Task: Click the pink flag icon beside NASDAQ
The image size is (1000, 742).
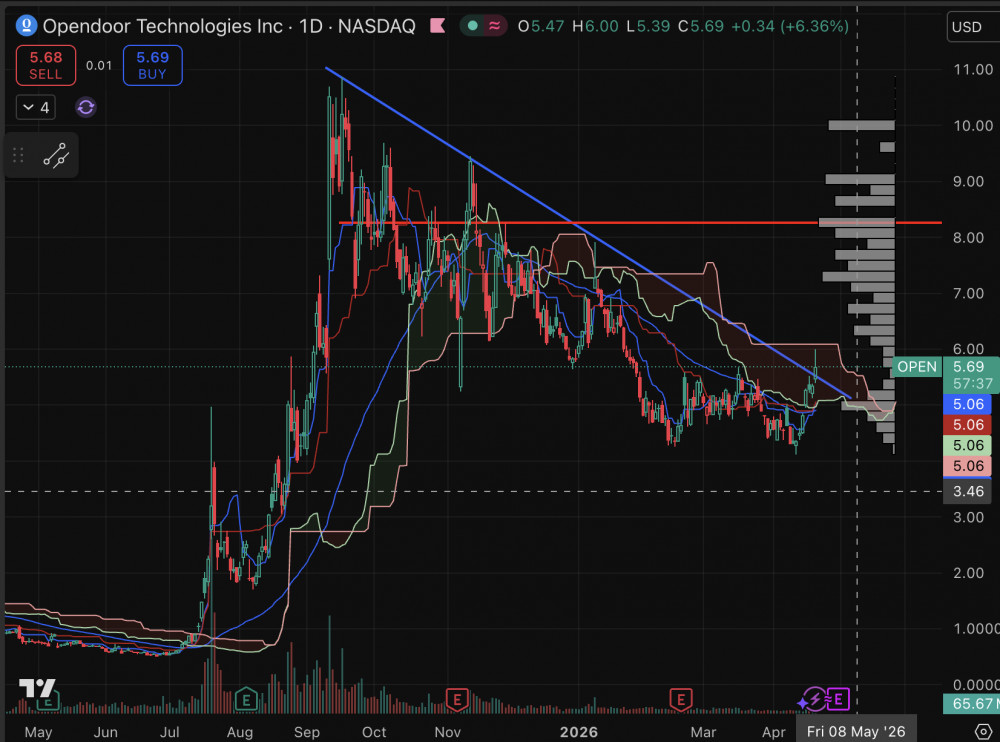Action: coord(436,26)
